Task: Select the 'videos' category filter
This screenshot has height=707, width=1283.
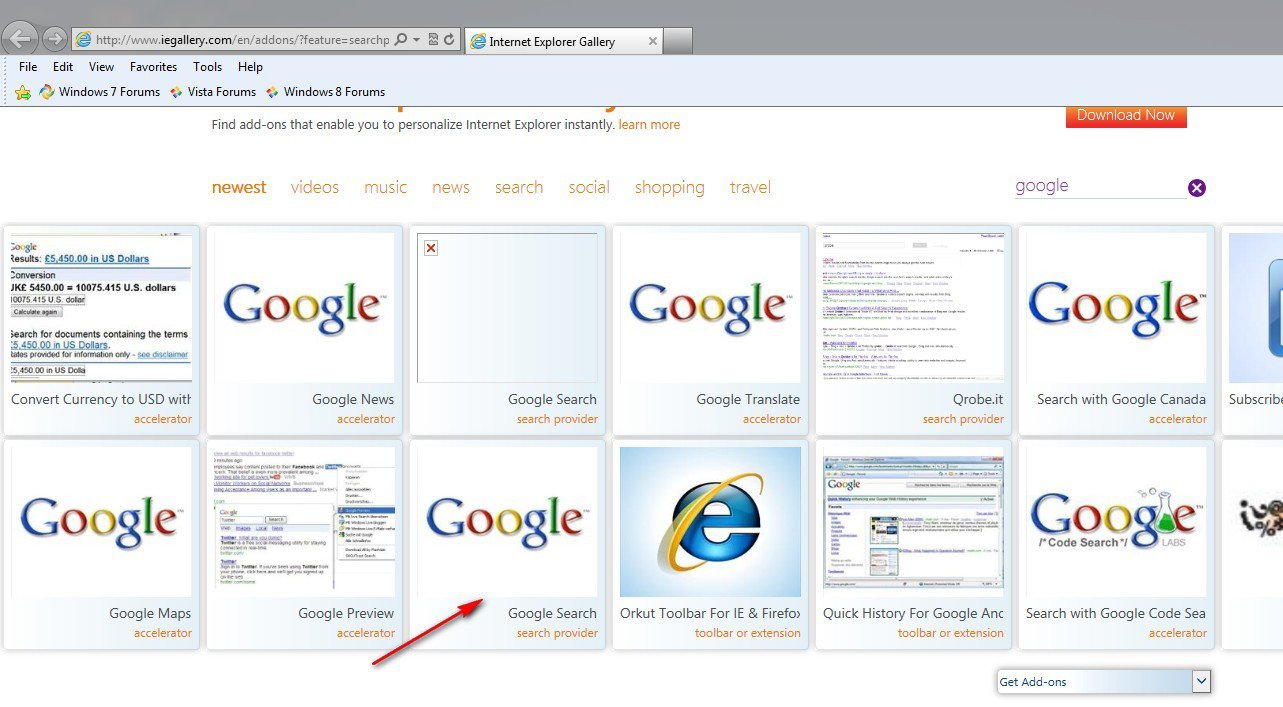Action: point(315,187)
